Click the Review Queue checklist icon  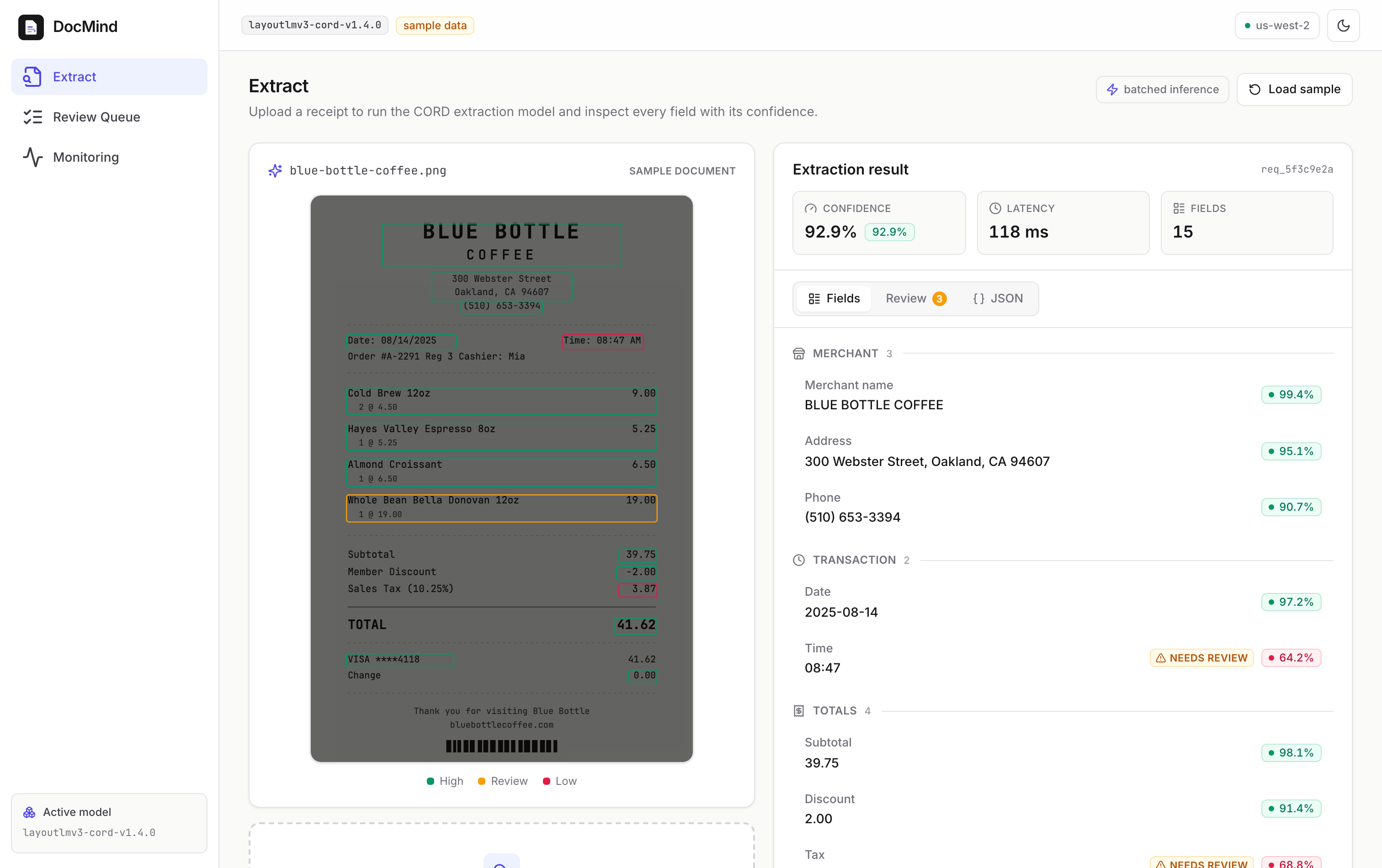32,116
